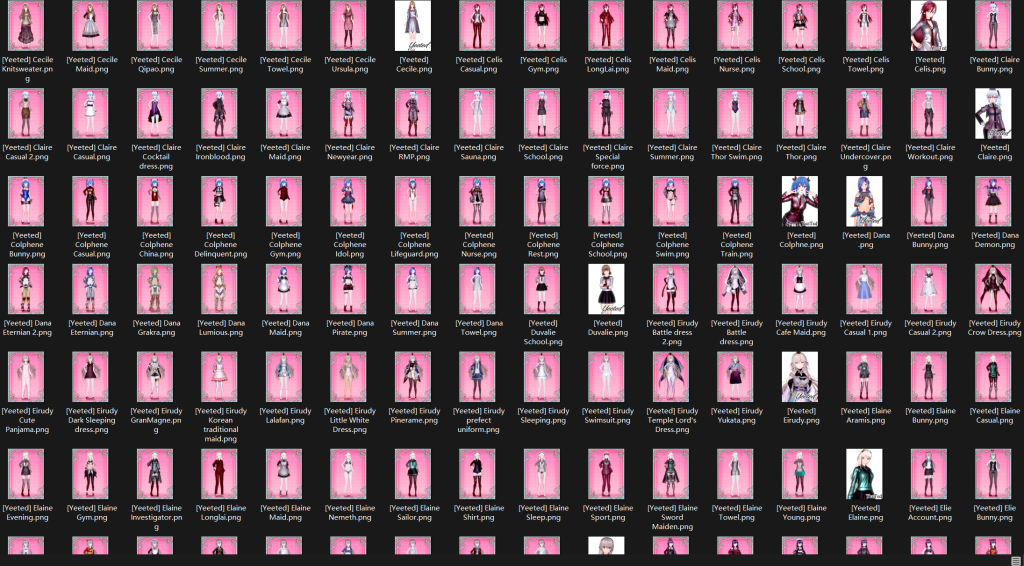
Task: Click [Yeeted] Eirudy Crow Dress.png
Action: coord(993,289)
